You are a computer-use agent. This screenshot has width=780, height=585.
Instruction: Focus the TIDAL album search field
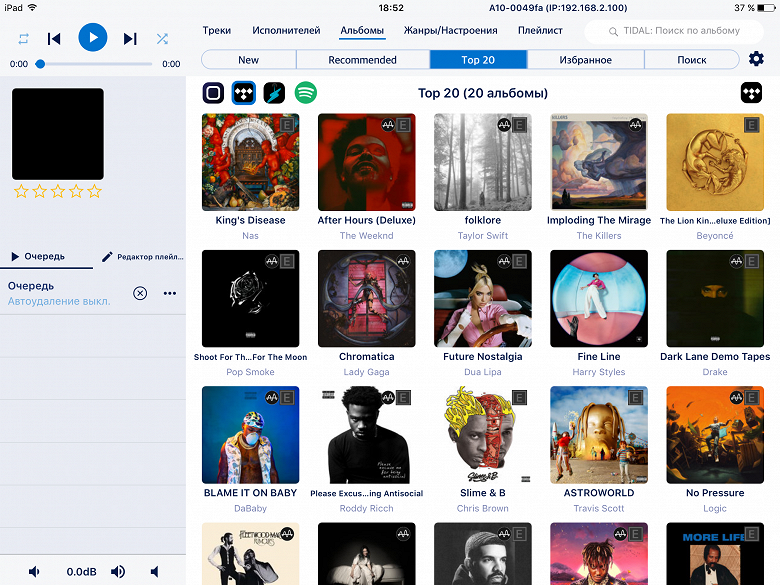674,31
